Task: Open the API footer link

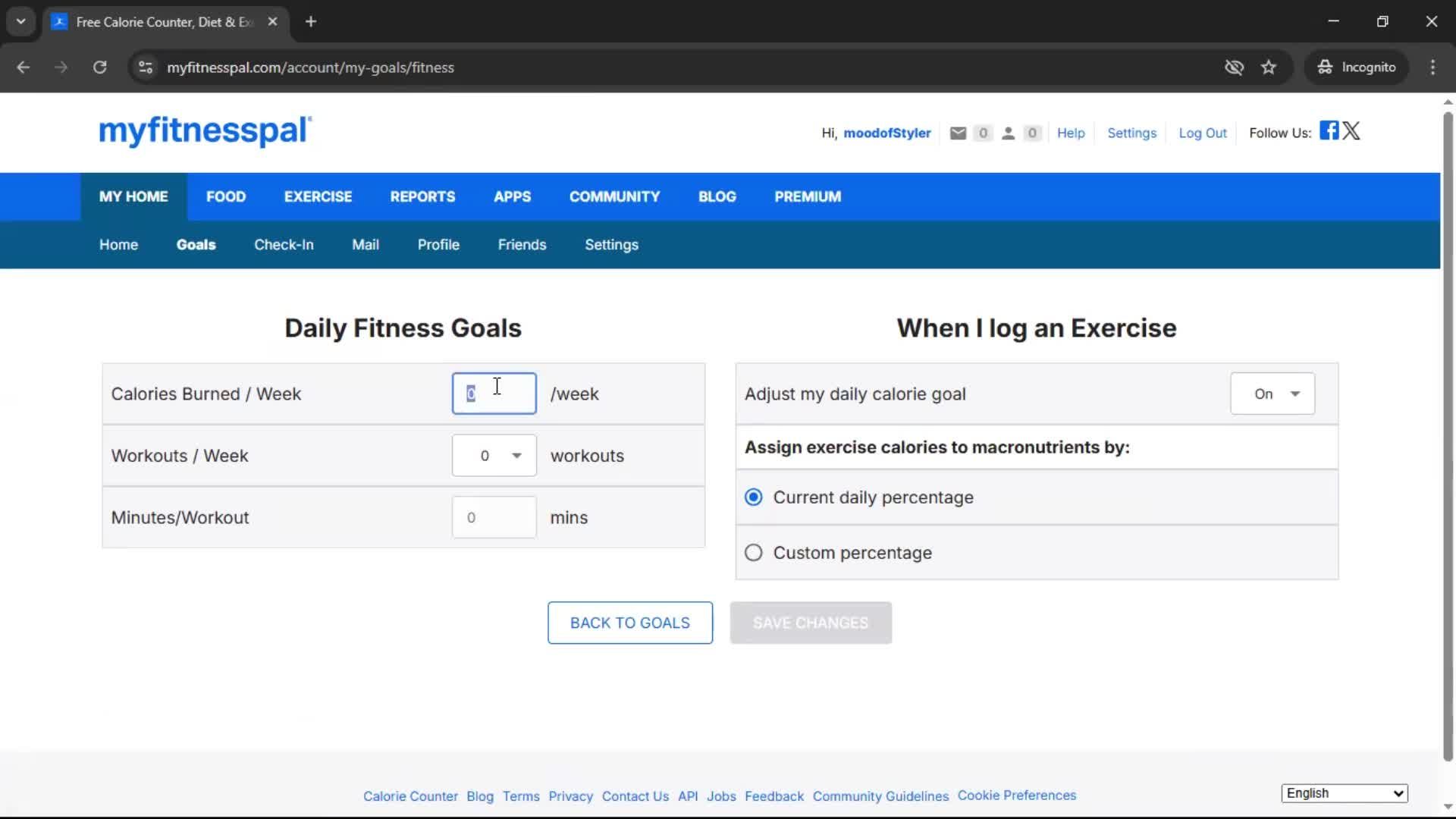Action: (x=688, y=796)
